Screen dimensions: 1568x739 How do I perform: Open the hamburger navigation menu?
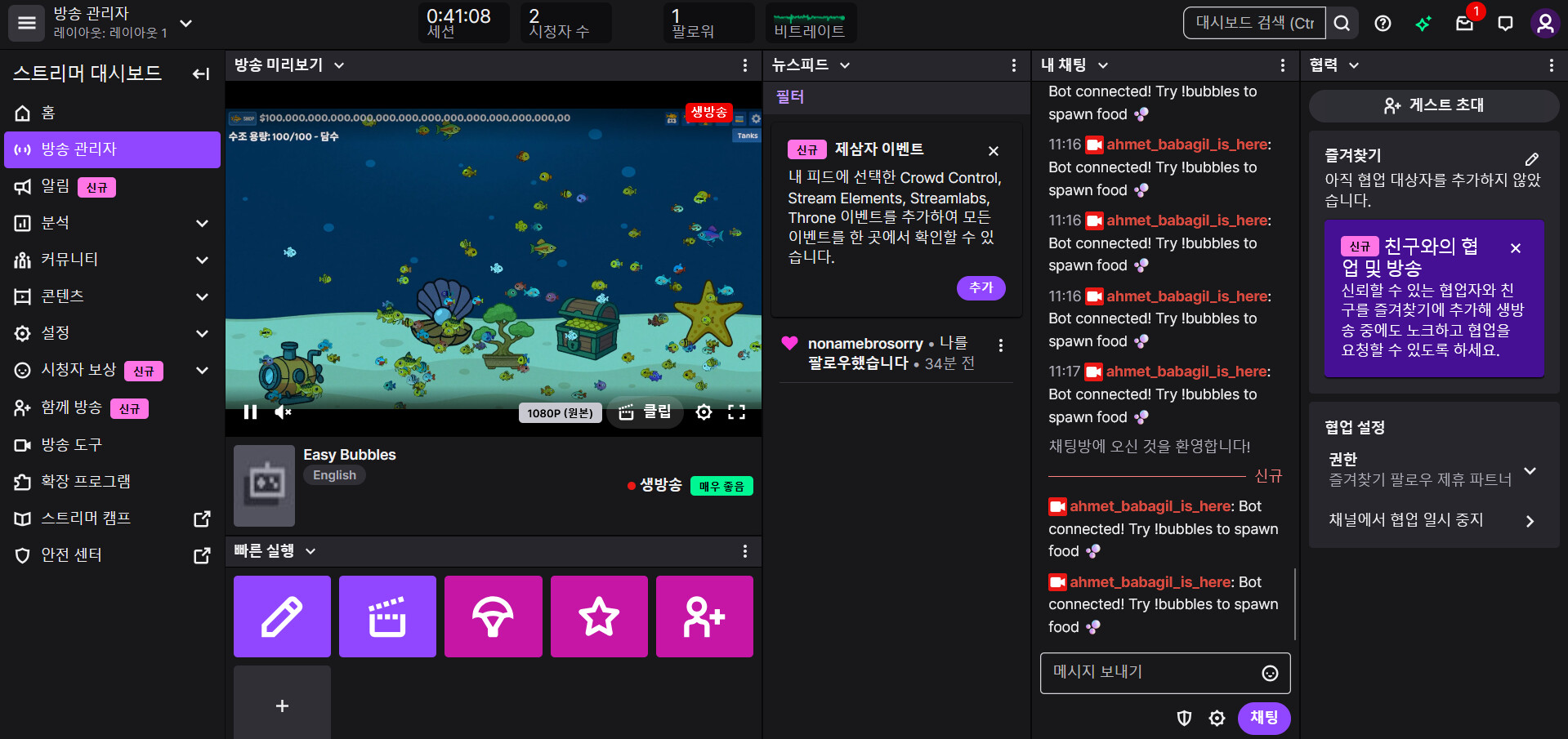coord(27,23)
